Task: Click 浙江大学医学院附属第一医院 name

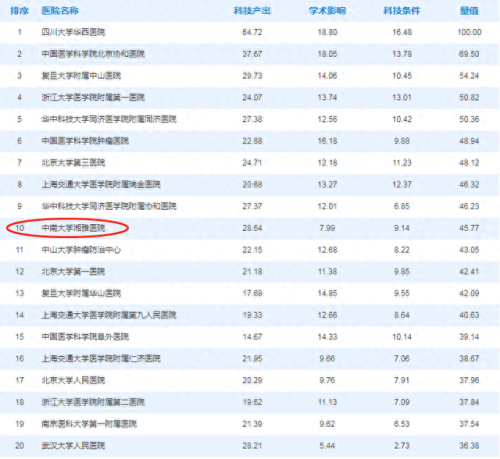Action: 93,98
